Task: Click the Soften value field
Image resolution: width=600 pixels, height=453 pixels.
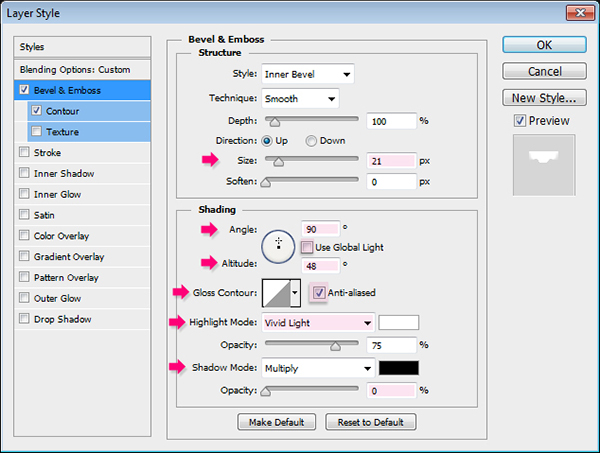Action: click(x=391, y=182)
